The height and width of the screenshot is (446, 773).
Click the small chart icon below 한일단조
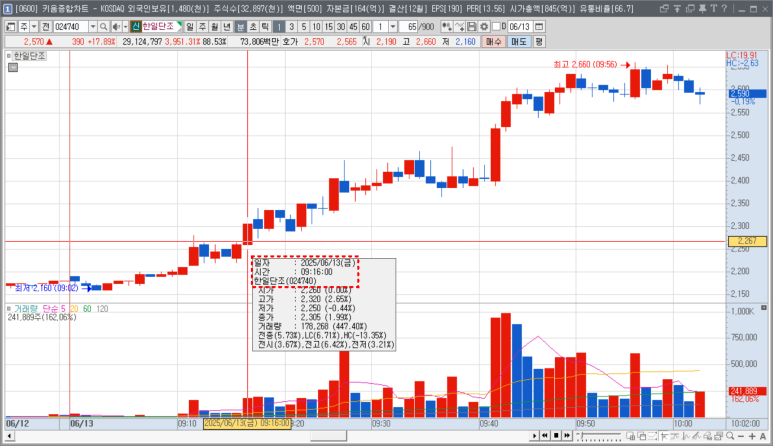[x=13, y=68]
